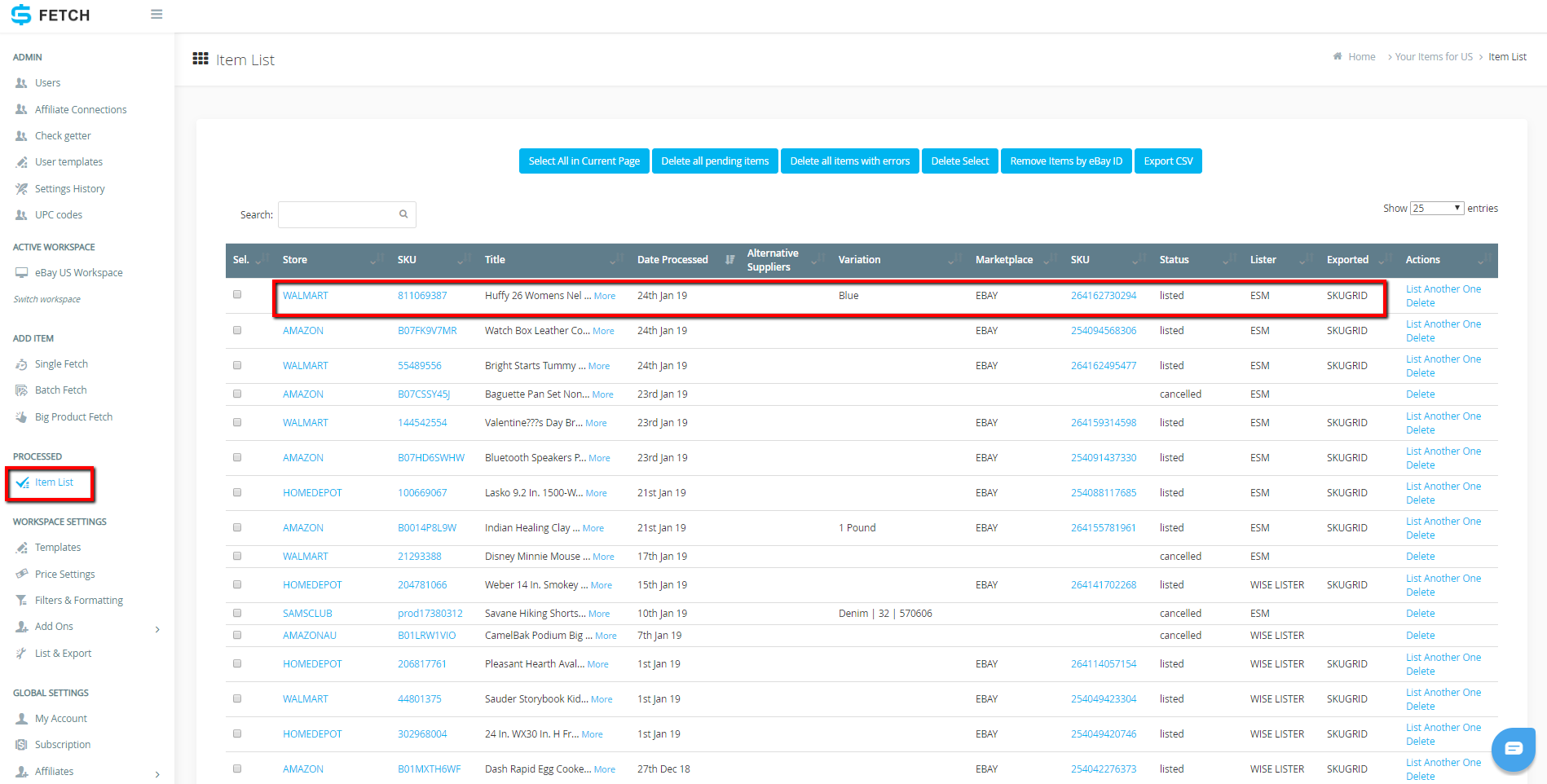This screenshot has width=1547, height=784.
Task: Click the UPC codes icon
Action: [22, 215]
